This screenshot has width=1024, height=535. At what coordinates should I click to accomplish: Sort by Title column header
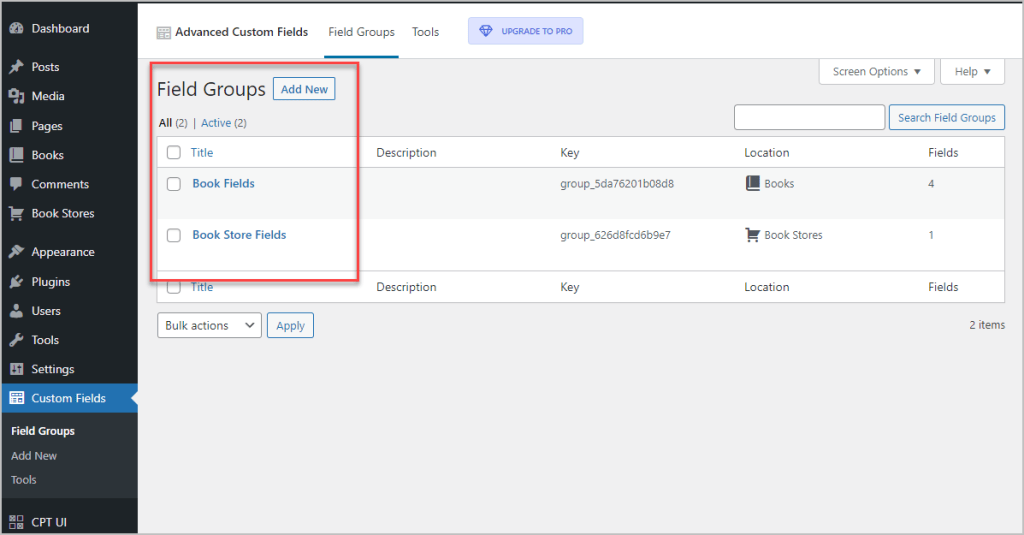click(x=202, y=152)
